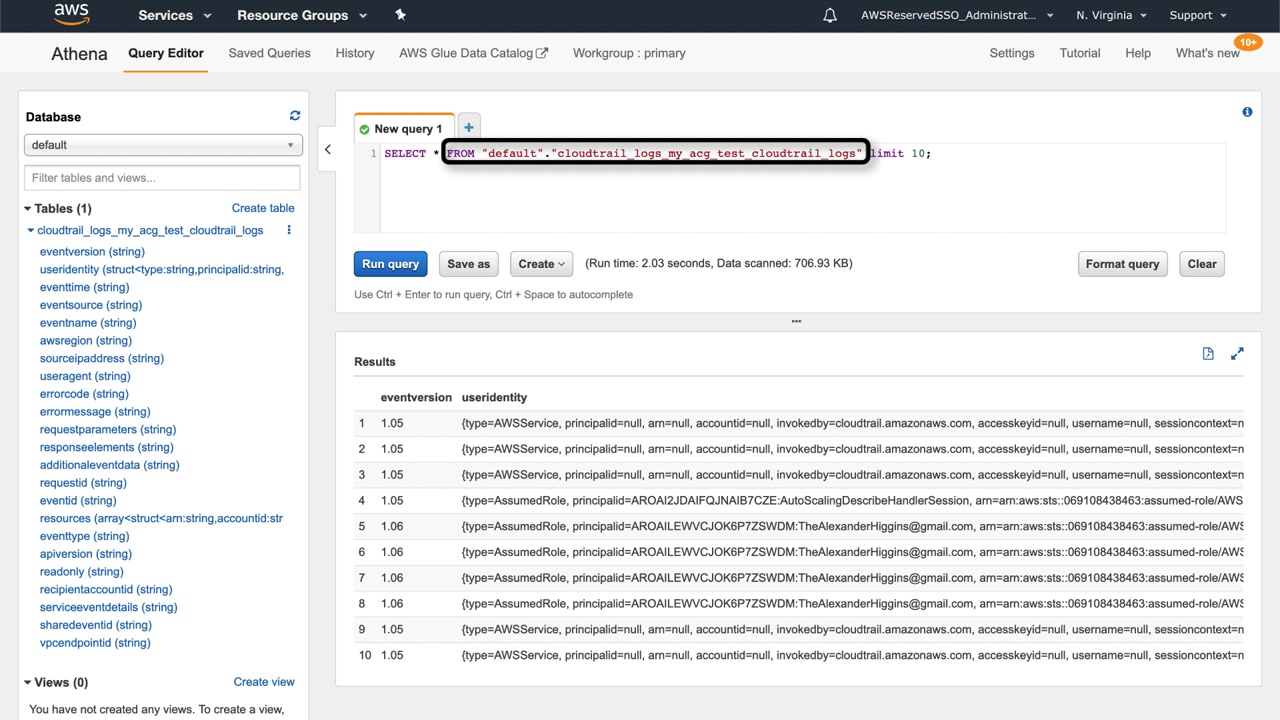Open the Help link
This screenshot has width=1280, height=720.
pos(1138,53)
